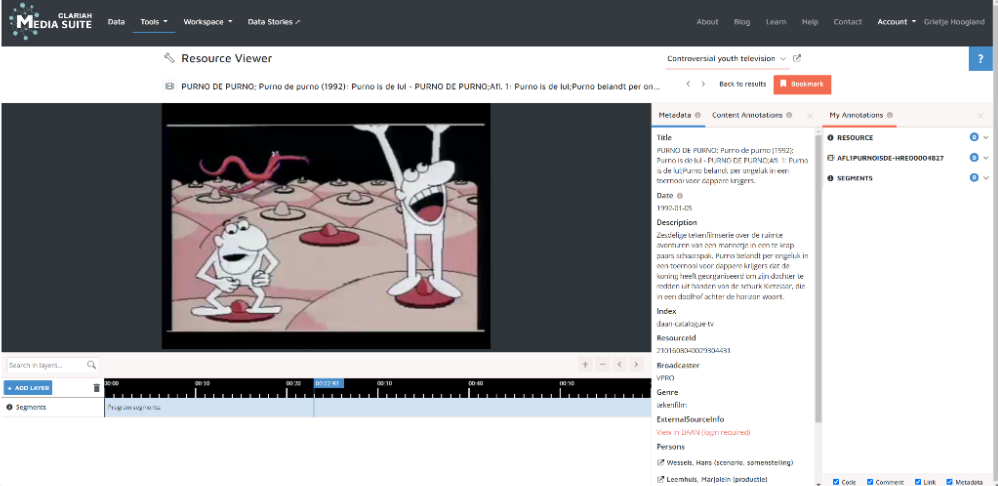Switch to the Content Annotations tab
This screenshot has width=998, height=486.
coord(747,116)
